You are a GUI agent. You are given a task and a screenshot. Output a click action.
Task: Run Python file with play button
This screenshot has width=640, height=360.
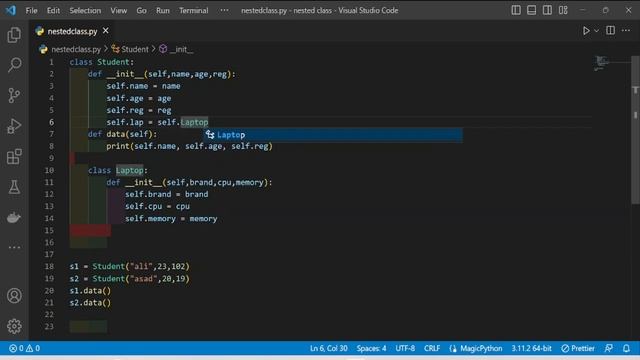click(586, 31)
